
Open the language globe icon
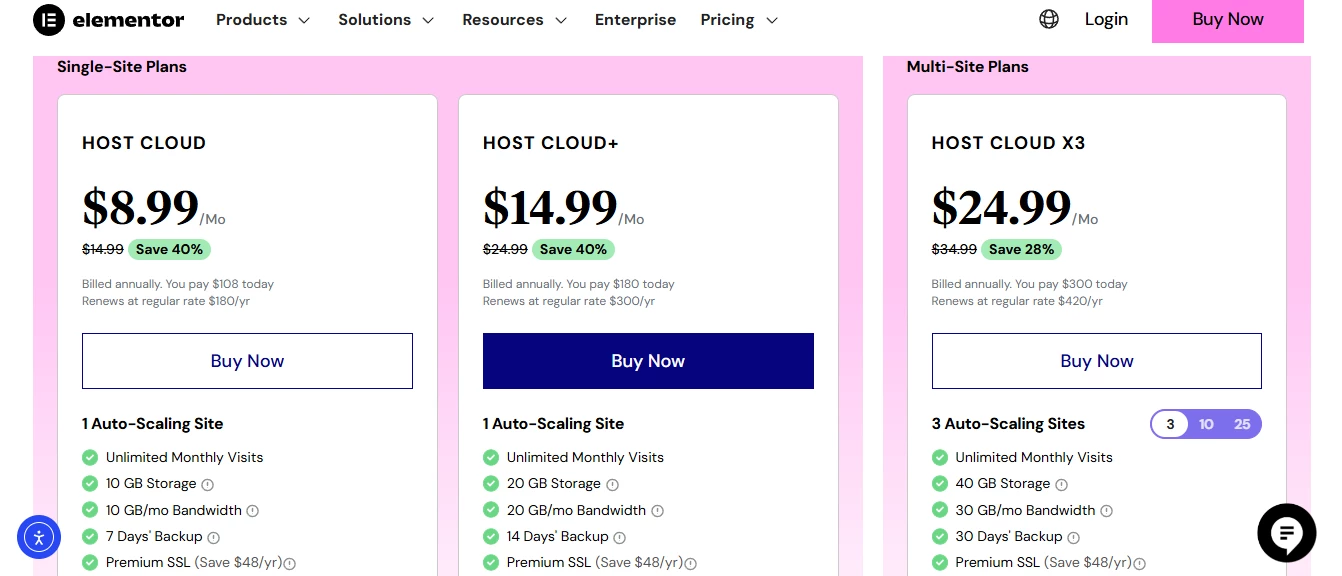tap(1049, 19)
